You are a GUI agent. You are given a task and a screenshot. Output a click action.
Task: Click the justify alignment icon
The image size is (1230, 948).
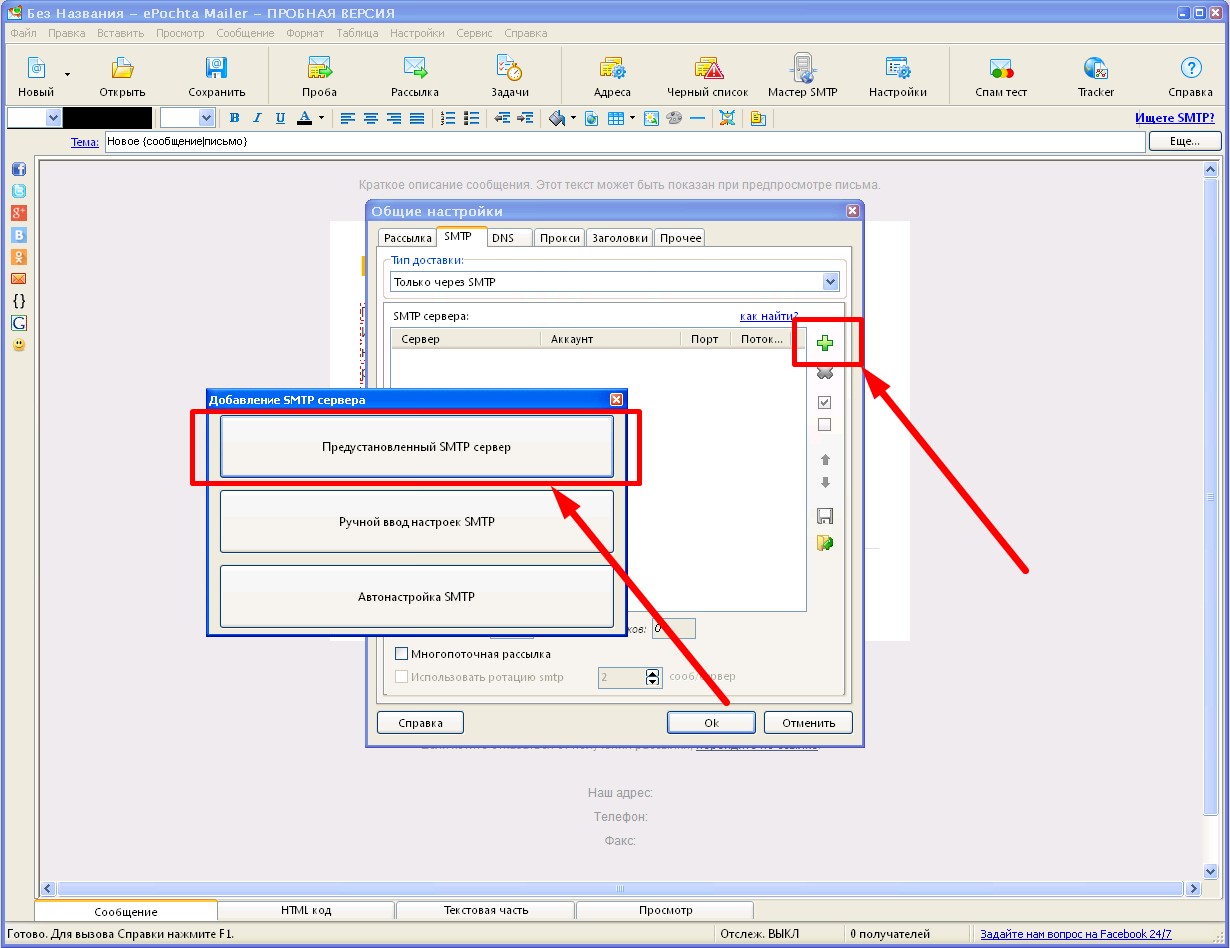[x=417, y=118]
